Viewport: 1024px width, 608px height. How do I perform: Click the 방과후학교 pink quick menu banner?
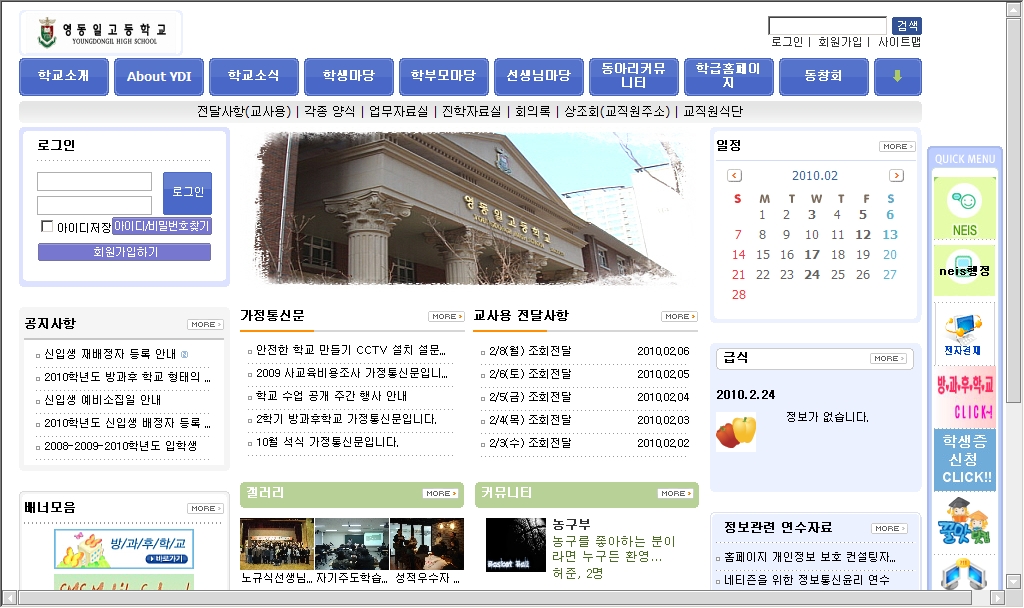coord(964,396)
